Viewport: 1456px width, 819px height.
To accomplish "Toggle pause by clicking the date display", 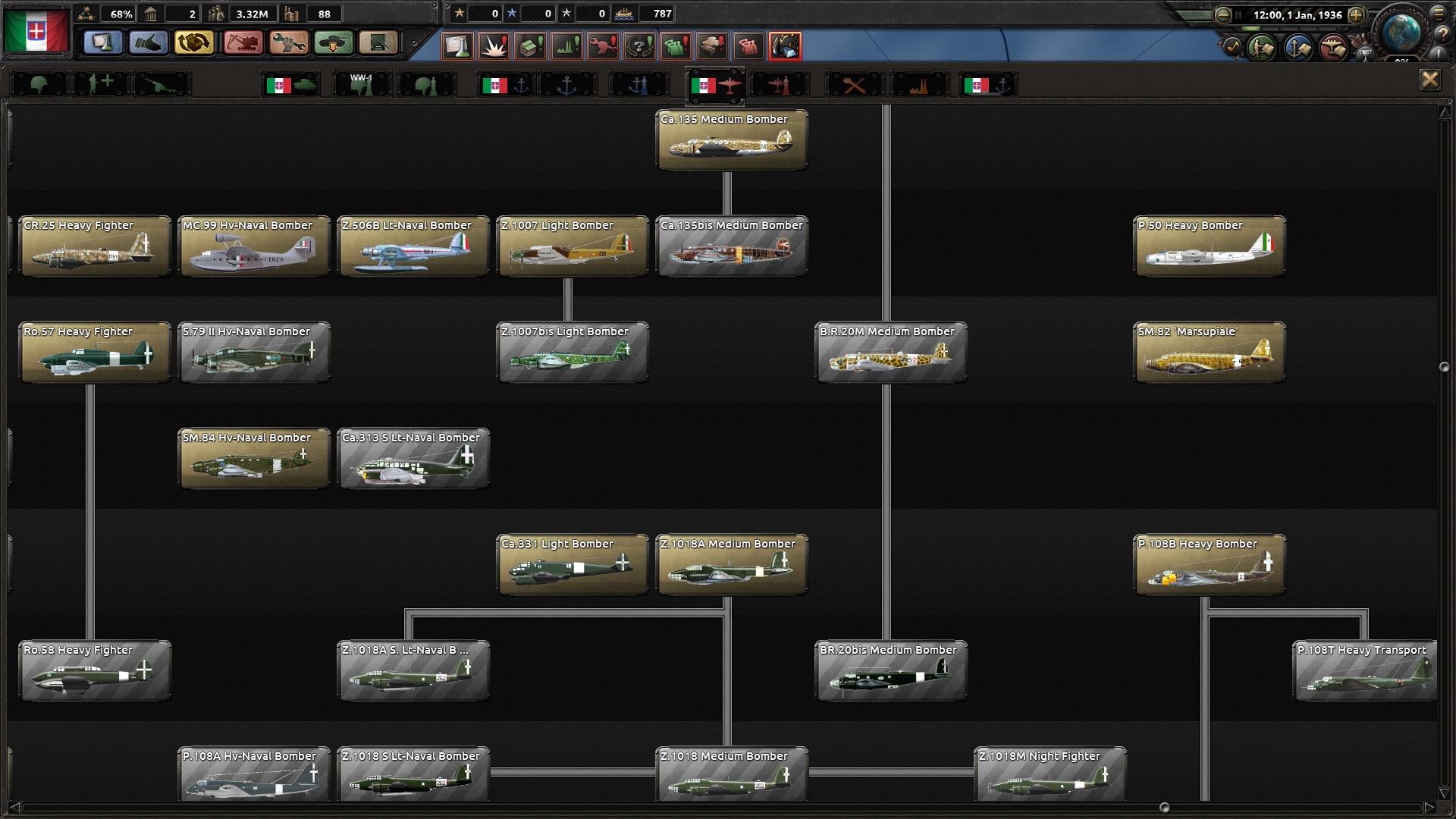I will coord(1297,15).
